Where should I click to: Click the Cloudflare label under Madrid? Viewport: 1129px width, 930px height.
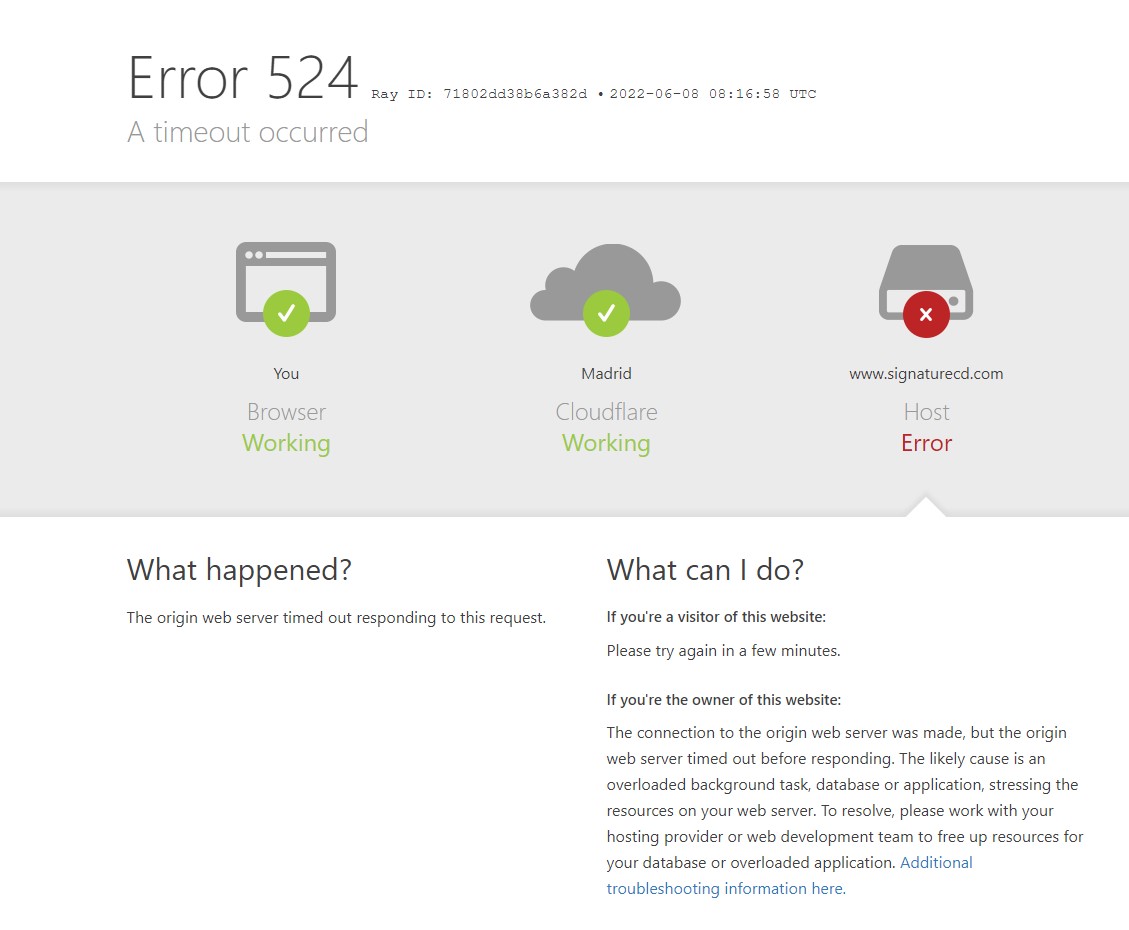[x=606, y=412]
